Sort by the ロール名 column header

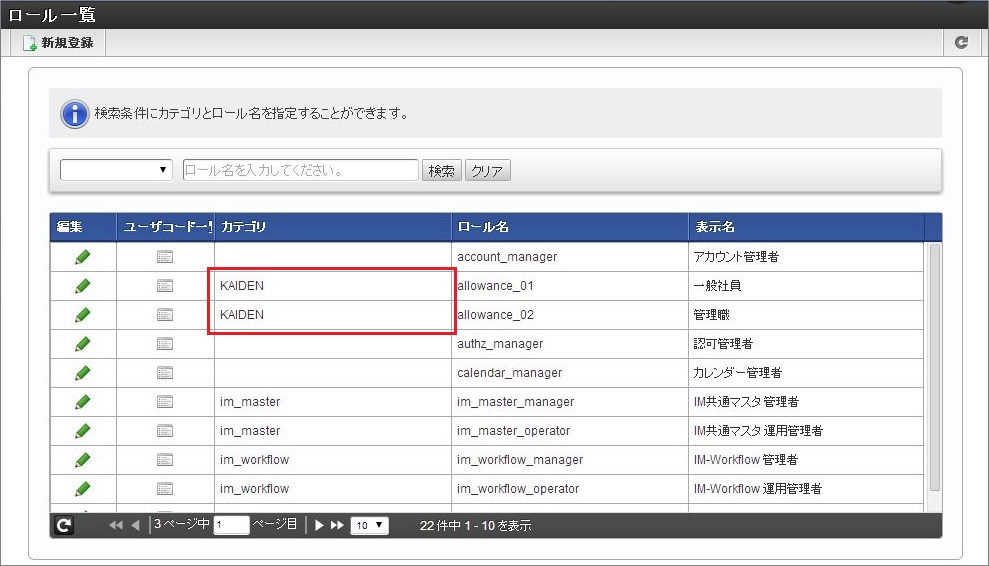(568, 227)
